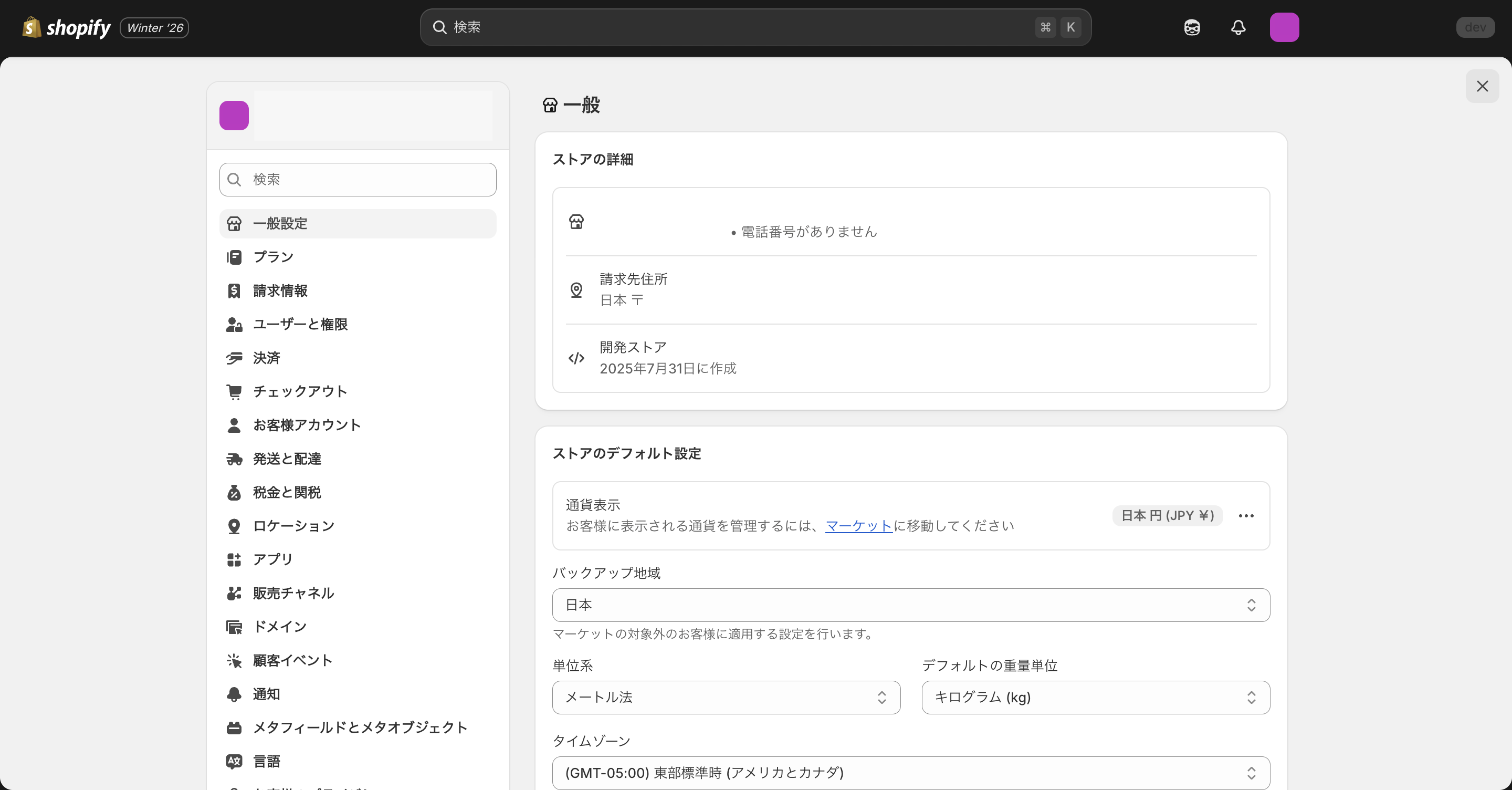Open チェックアウト settings
Viewport: 1512px width, 790px height.
[300, 391]
